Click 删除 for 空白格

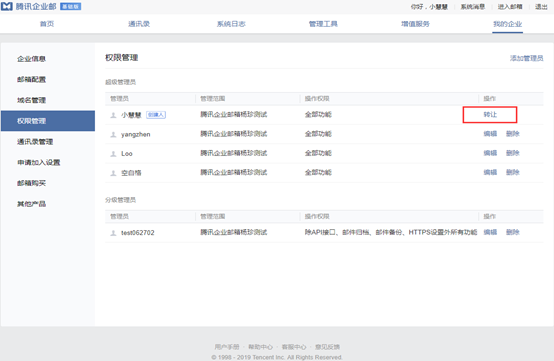coord(513,172)
